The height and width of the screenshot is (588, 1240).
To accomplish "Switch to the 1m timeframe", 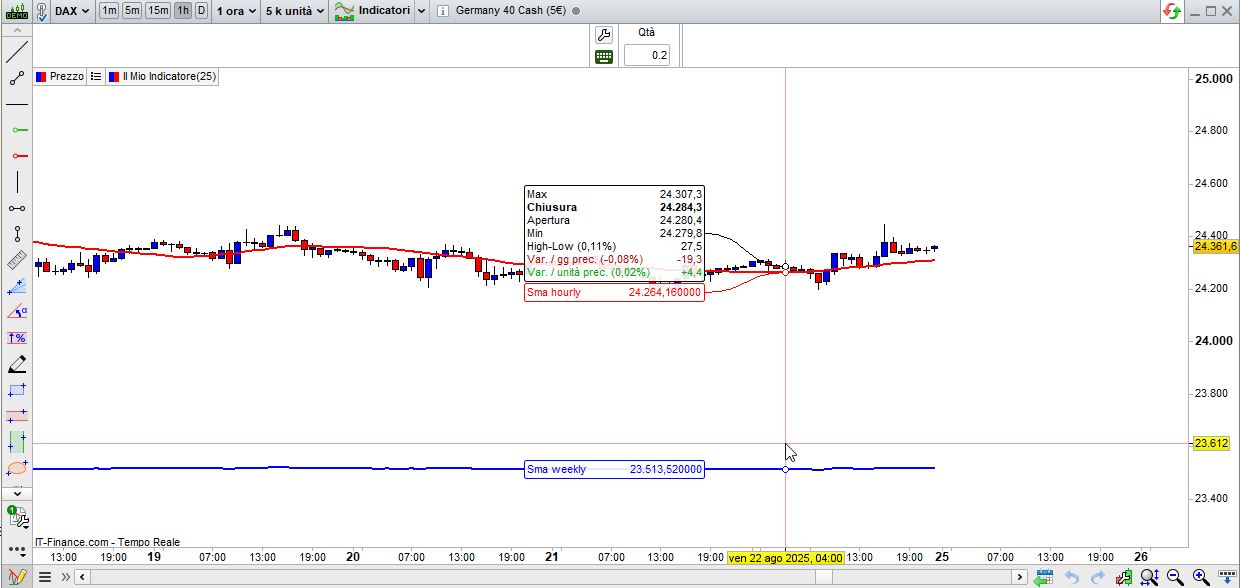I will [x=108, y=11].
